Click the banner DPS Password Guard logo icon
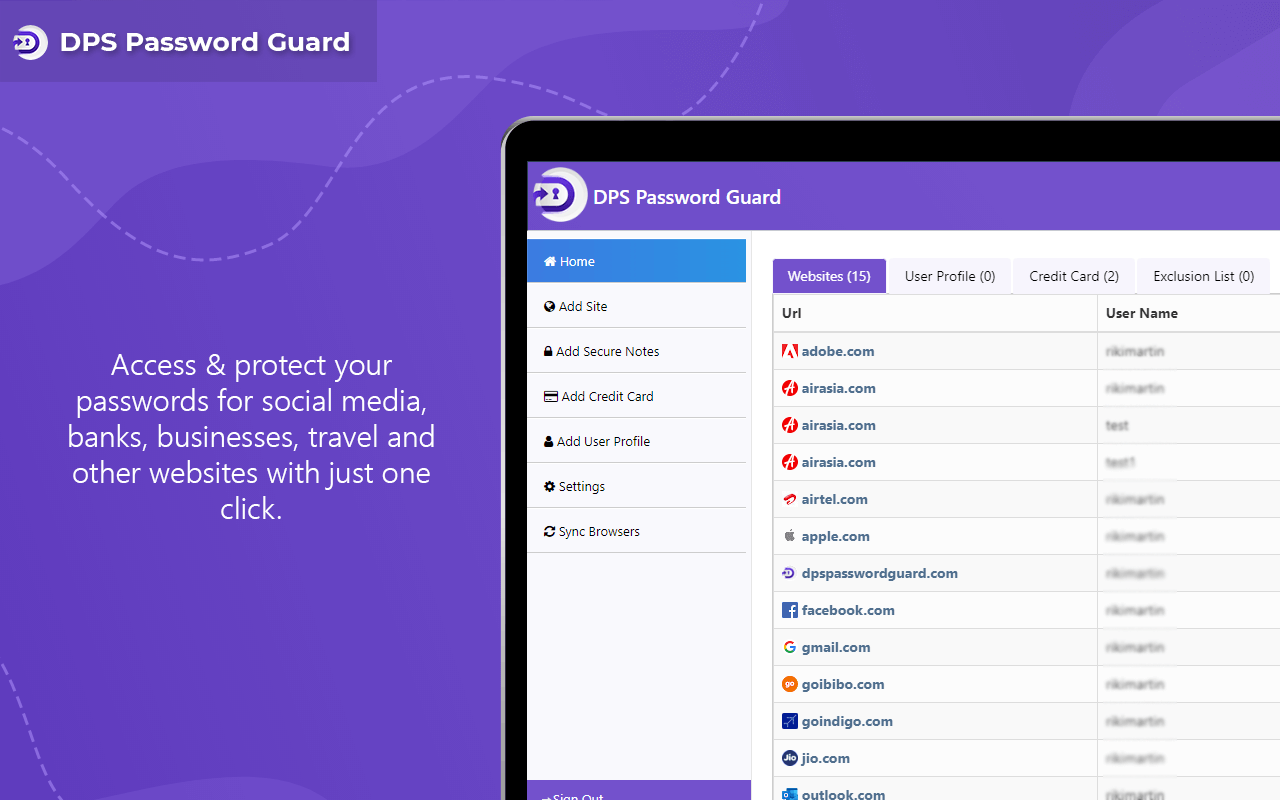 (x=30, y=42)
